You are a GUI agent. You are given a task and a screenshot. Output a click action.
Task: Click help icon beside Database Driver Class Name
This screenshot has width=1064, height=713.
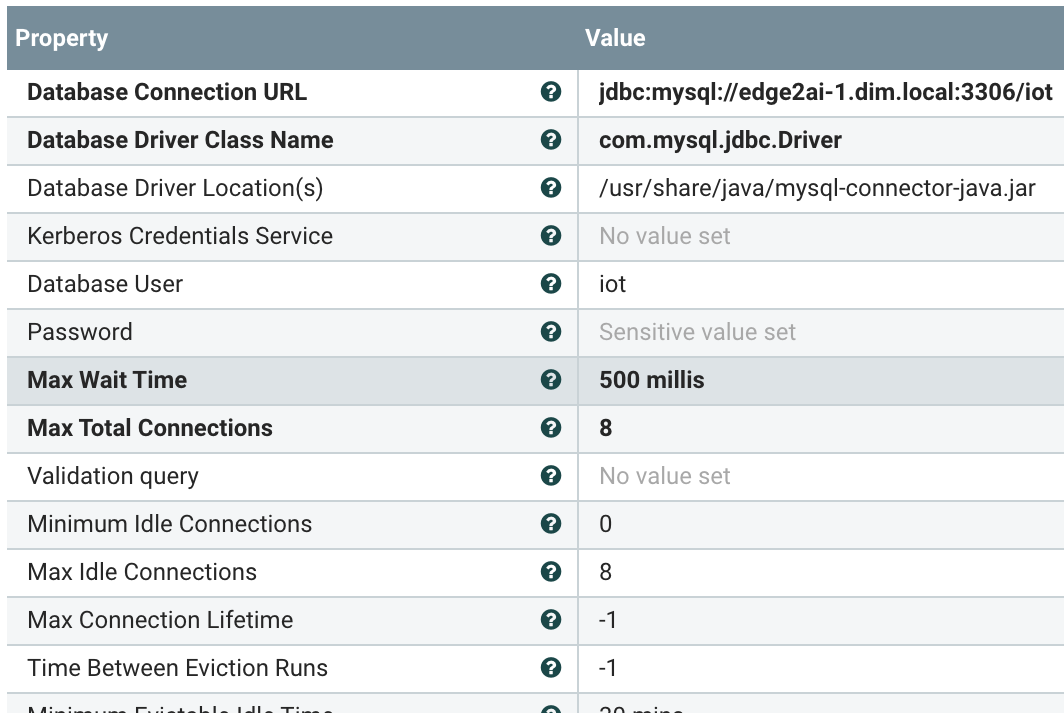[x=550, y=140]
